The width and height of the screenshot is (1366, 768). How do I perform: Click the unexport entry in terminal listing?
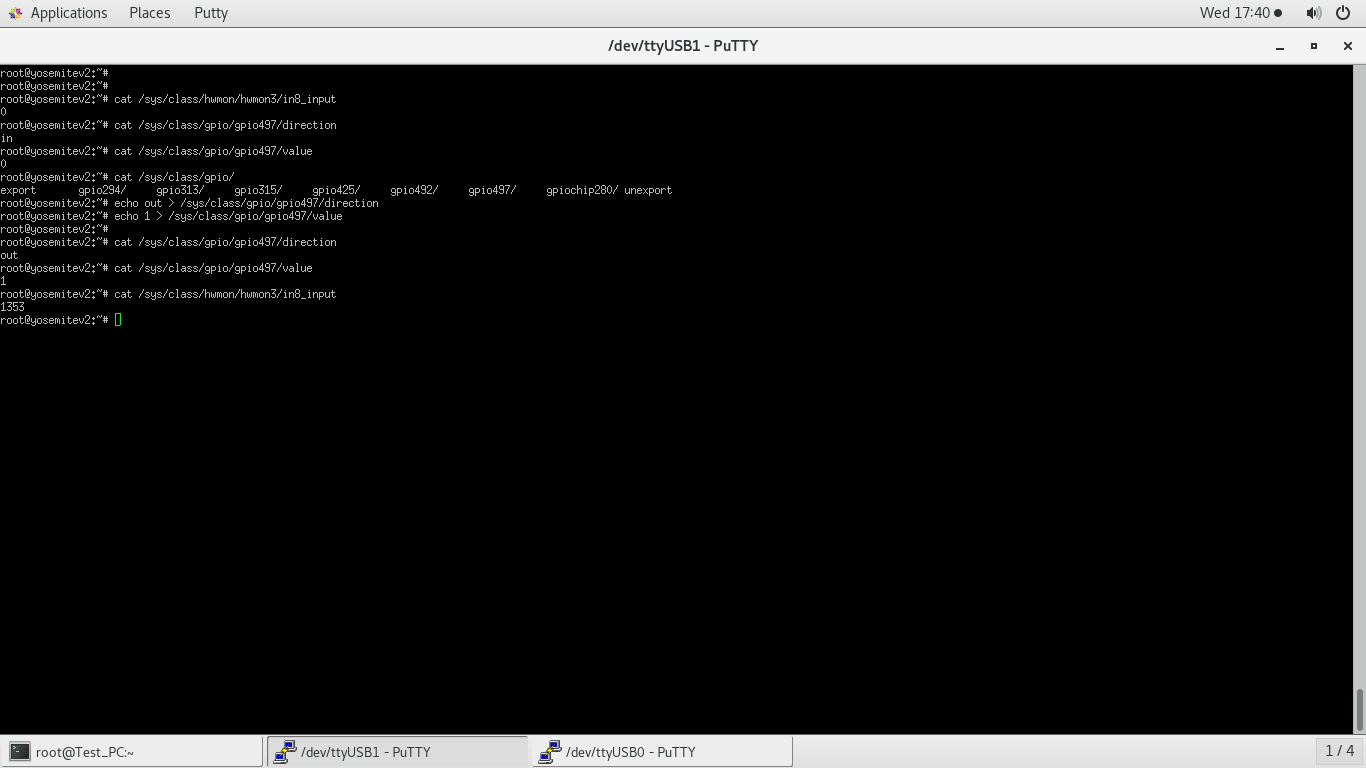648,190
